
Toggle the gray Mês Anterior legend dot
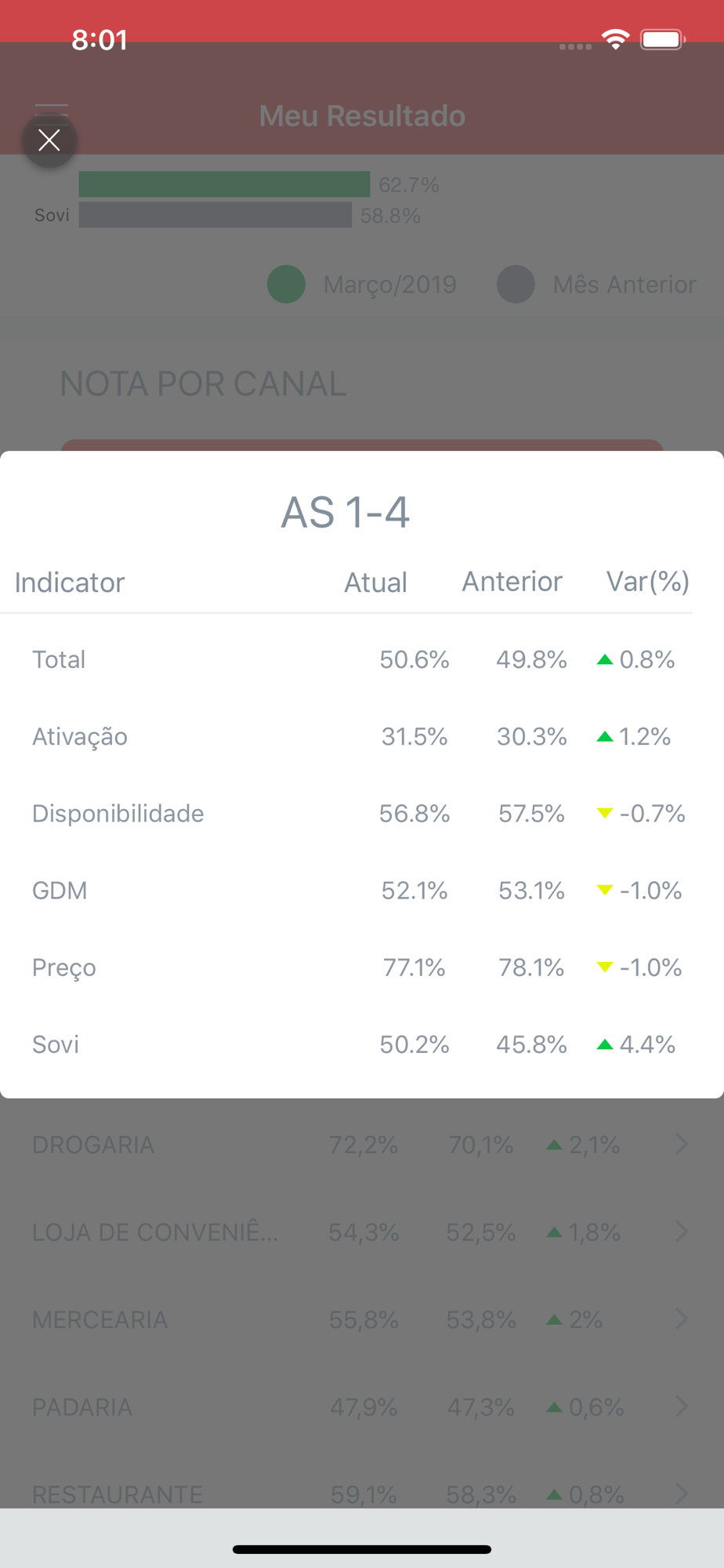point(516,284)
